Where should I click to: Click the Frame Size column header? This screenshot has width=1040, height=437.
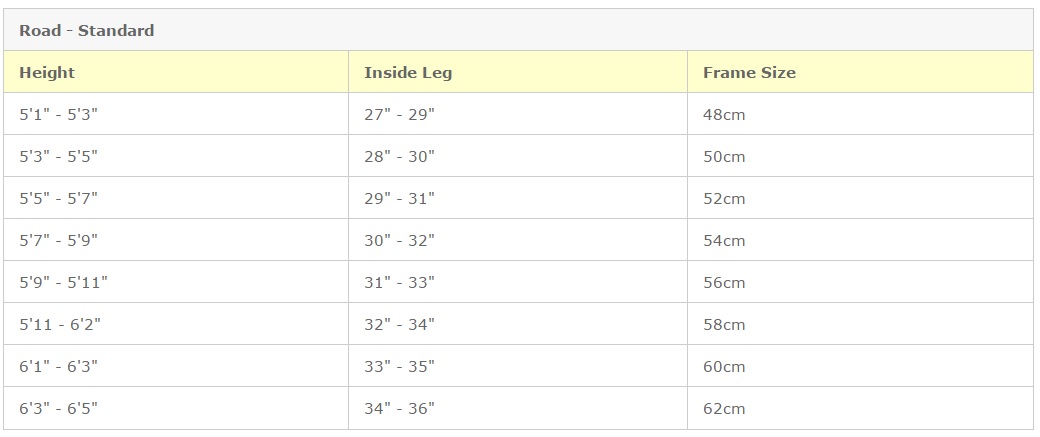[x=749, y=73]
